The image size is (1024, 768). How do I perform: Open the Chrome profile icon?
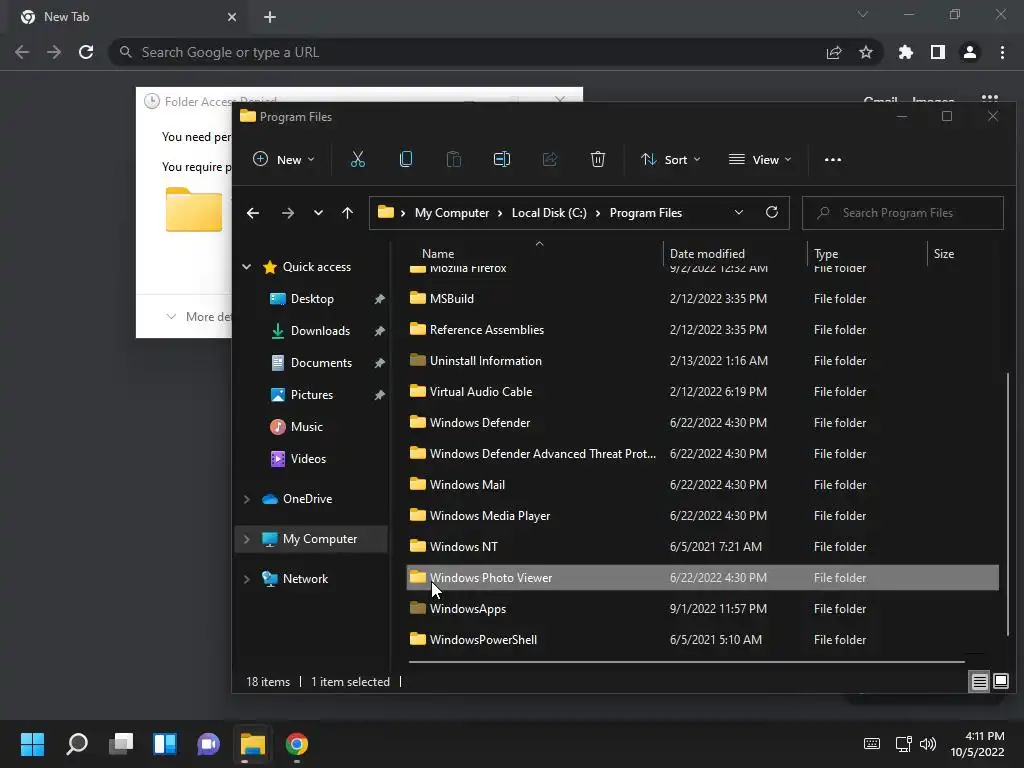coord(970,52)
